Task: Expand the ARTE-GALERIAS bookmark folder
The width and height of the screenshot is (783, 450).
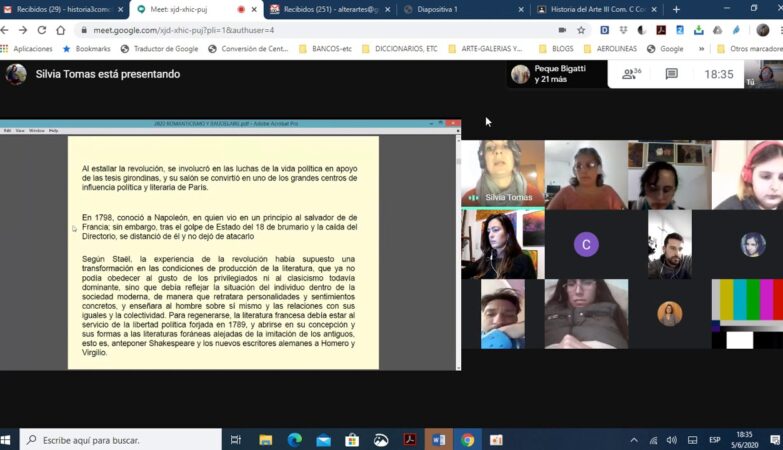Action: click(x=485, y=49)
